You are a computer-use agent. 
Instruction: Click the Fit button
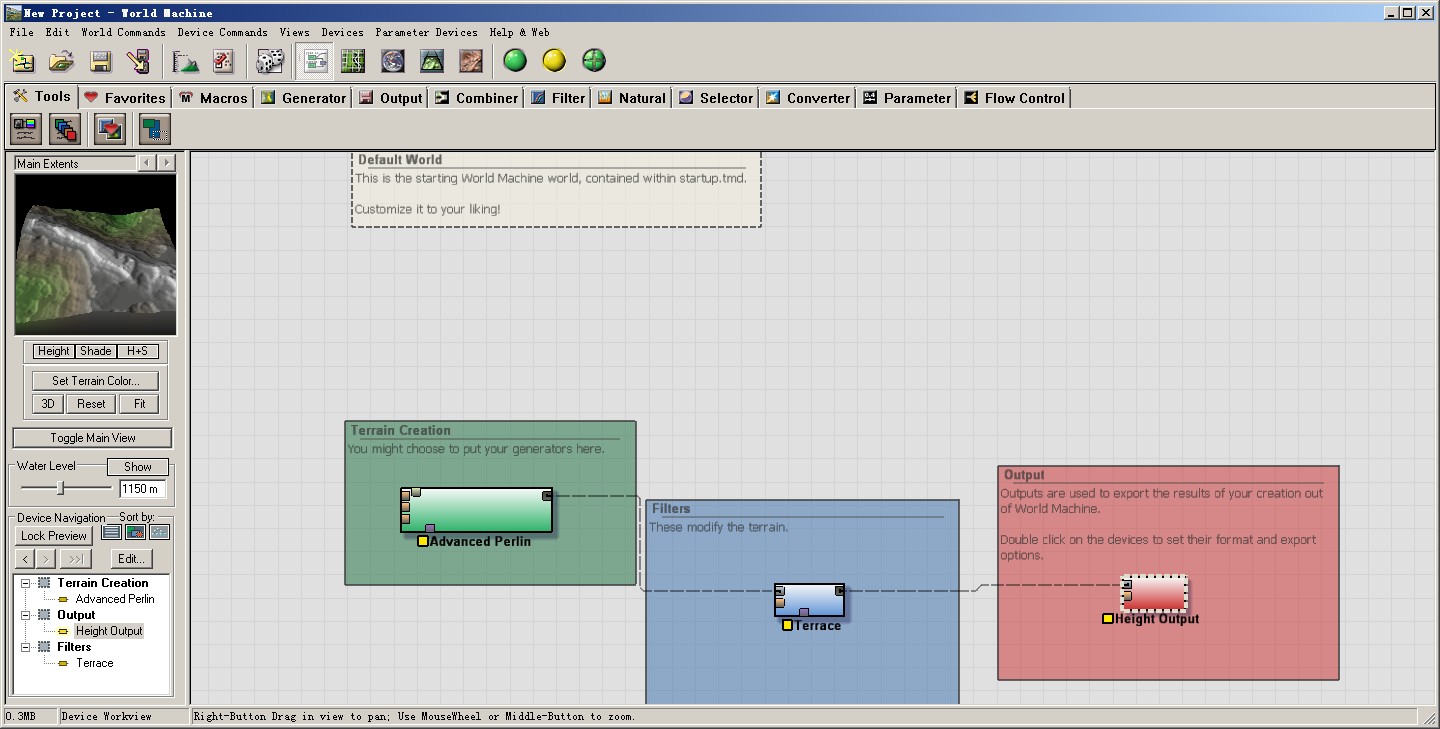(139, 404)
